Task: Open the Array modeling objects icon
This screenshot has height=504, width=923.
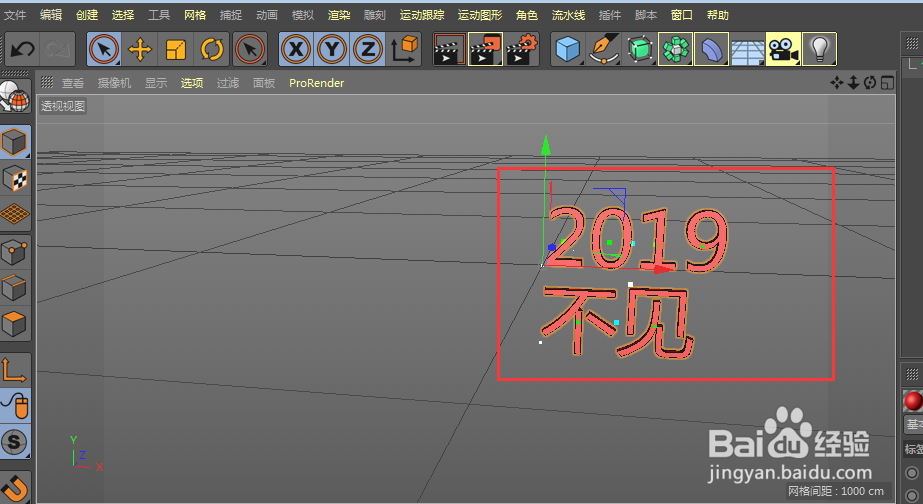Action: (x=676, y=49)
